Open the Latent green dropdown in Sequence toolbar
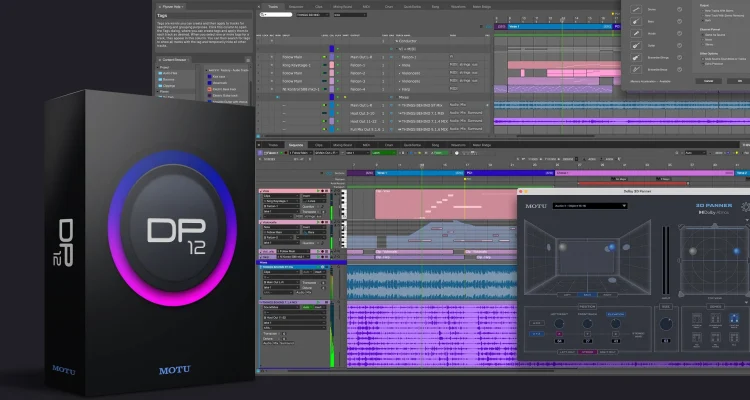The height and width of the screenshot is (400, 750). [384, 153]
